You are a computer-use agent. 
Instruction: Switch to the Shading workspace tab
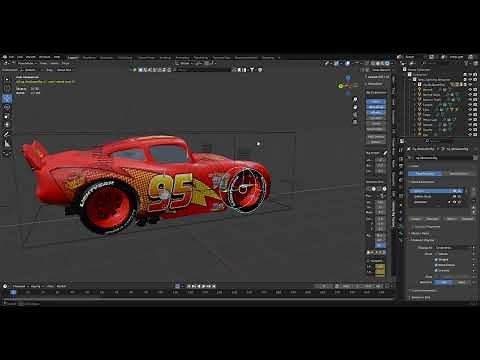click(165, 57)
